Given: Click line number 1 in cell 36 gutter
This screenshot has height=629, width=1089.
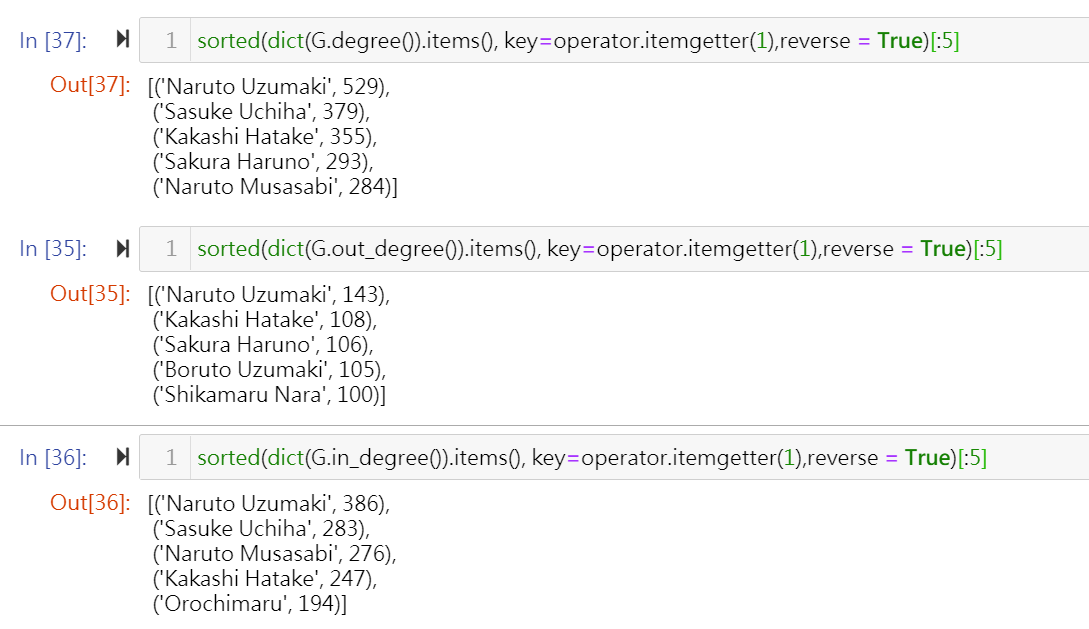Looking at the screenshot, I should coord(171,458).
